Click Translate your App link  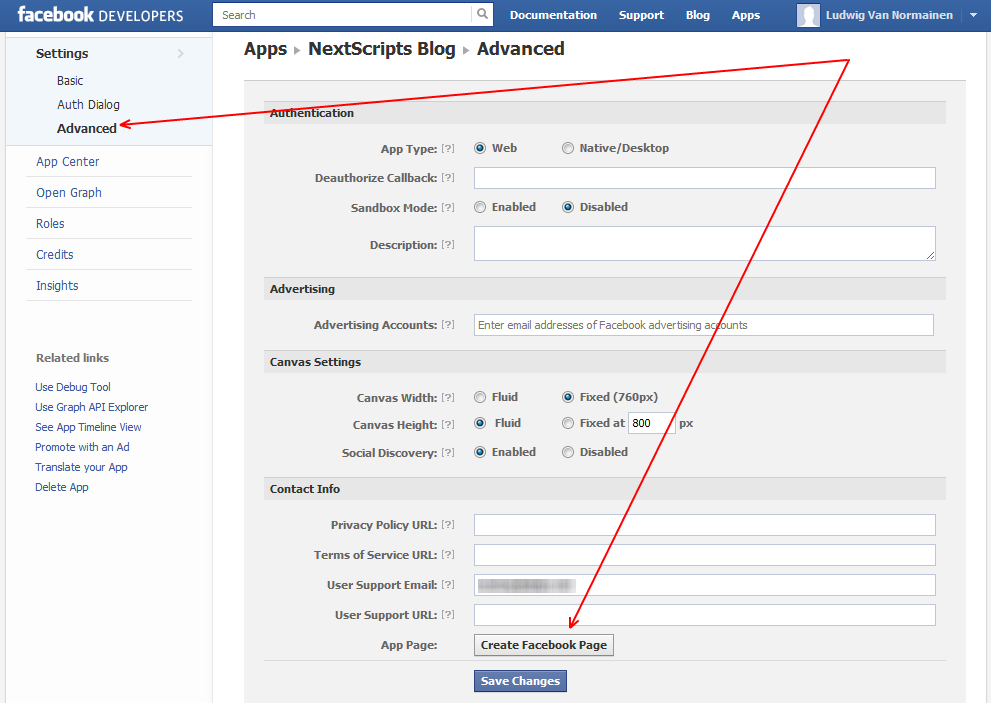(81, 467)
